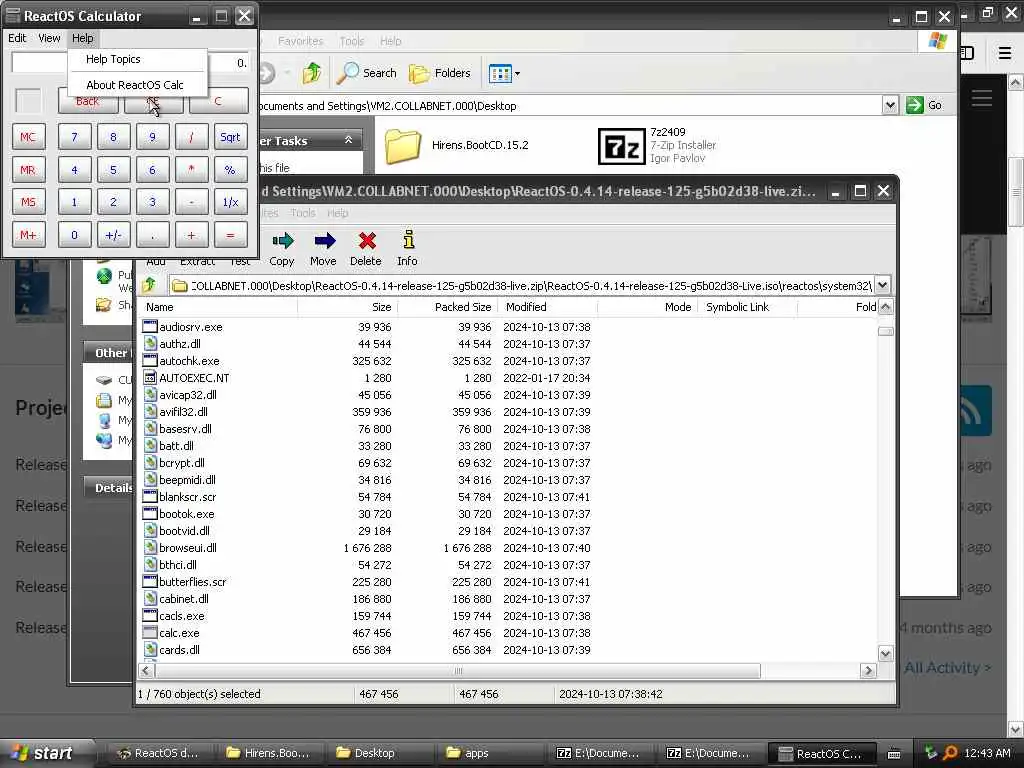
Task: Expand Explorer address bar dropdown
Action: (889, 105)
